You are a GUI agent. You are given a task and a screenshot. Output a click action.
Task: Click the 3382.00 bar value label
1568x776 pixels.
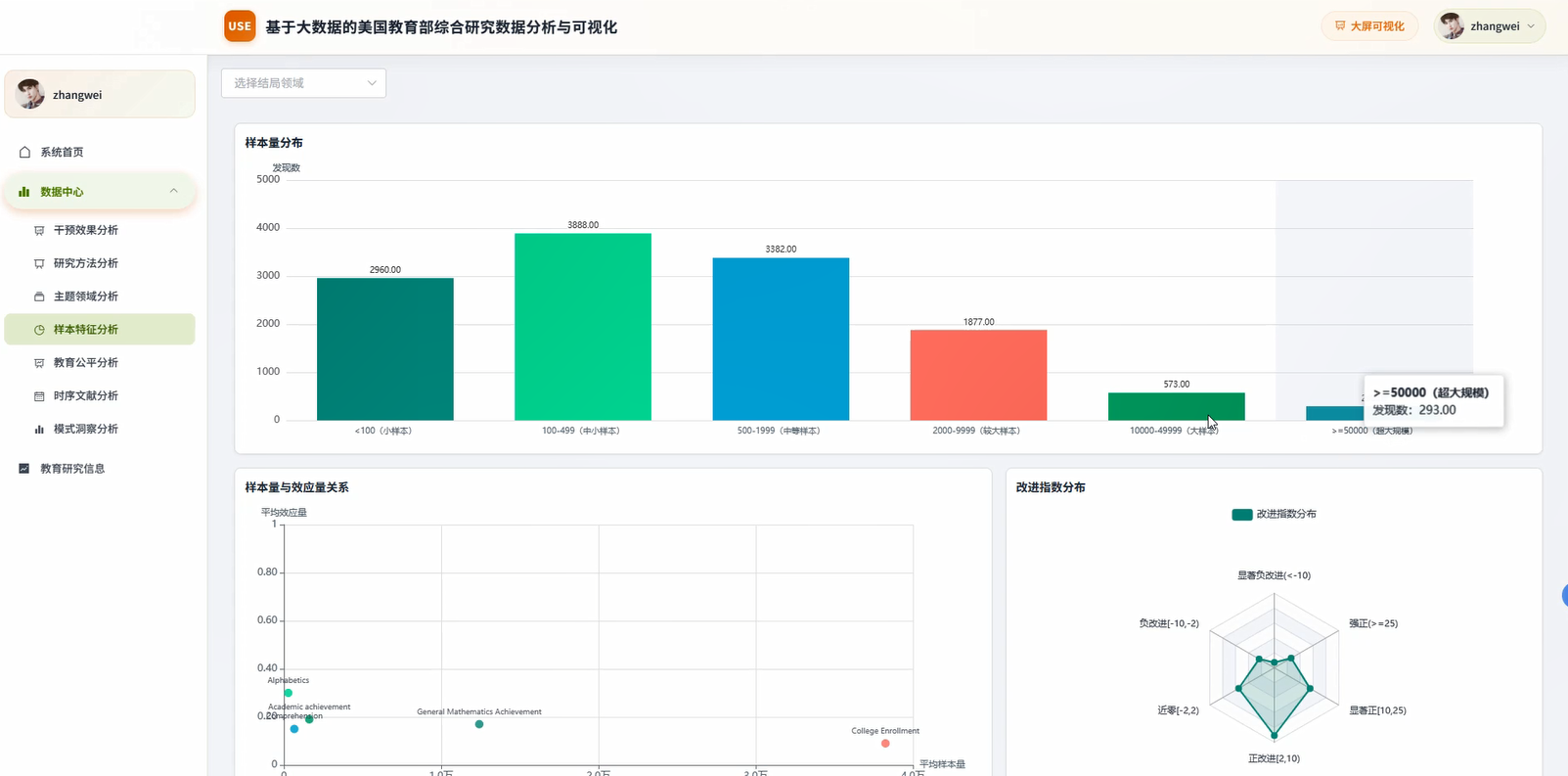tap(781, 250)
